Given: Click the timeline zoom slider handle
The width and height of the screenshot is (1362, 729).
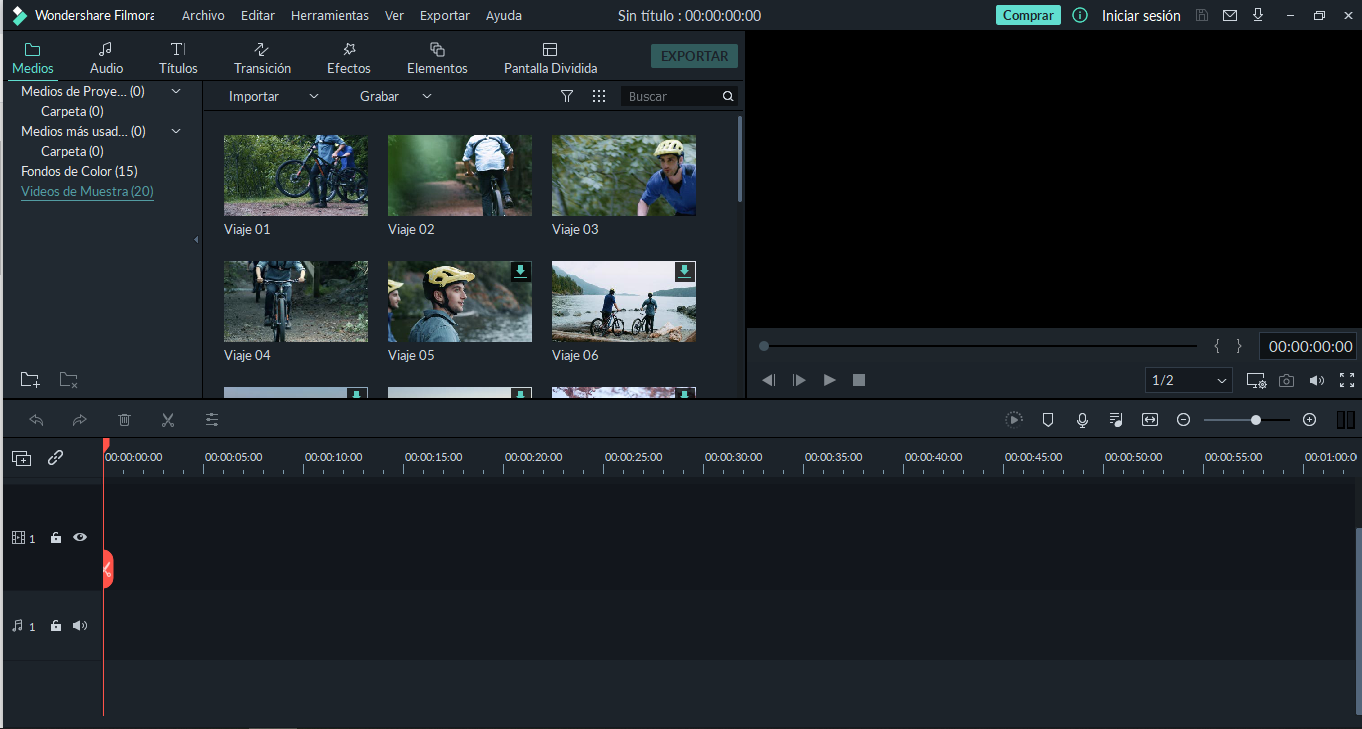Looking at the screenshot, I should 1256,420.
